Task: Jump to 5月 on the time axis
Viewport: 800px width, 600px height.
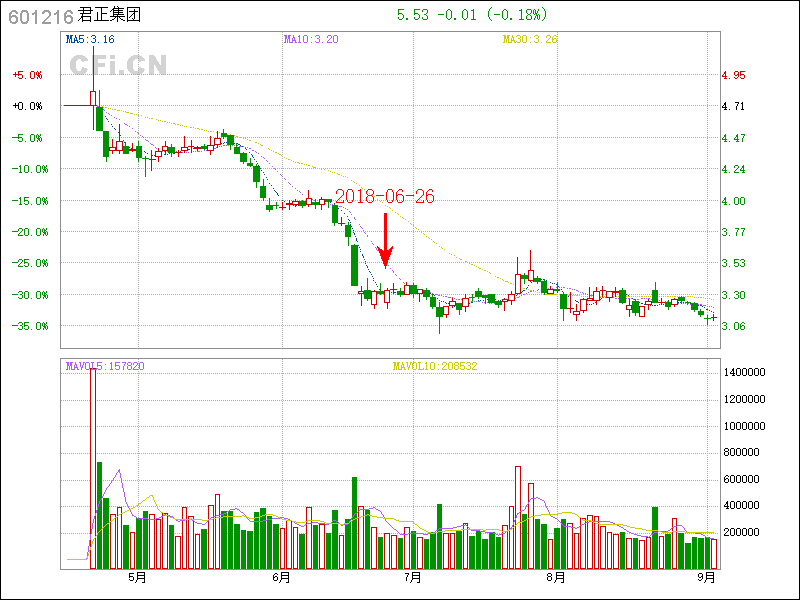Action: click(x=137, y=577)
